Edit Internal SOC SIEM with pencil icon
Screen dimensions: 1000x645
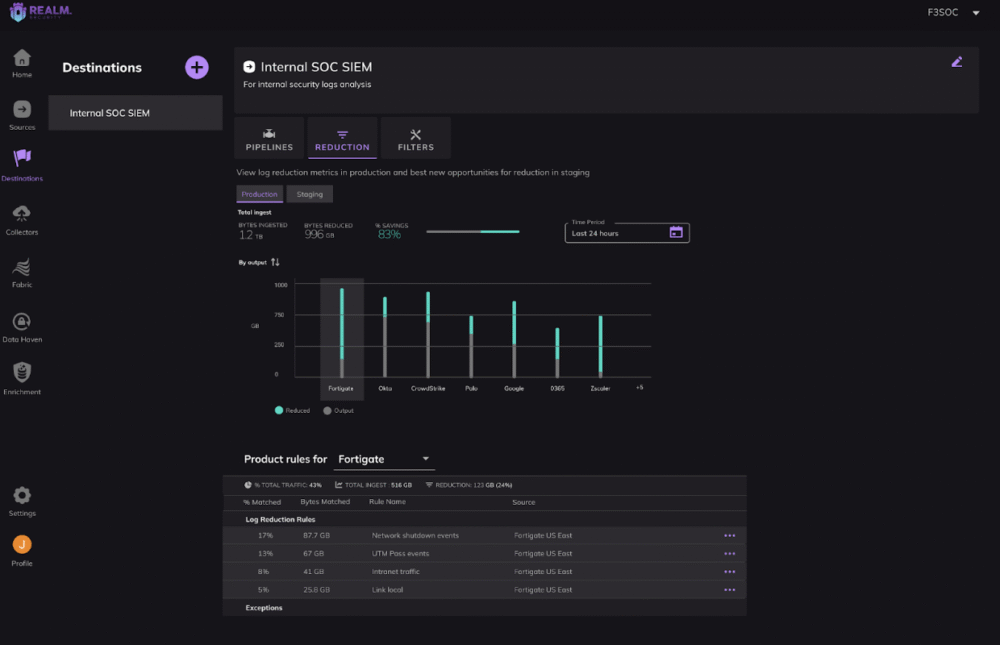point(956,62)
